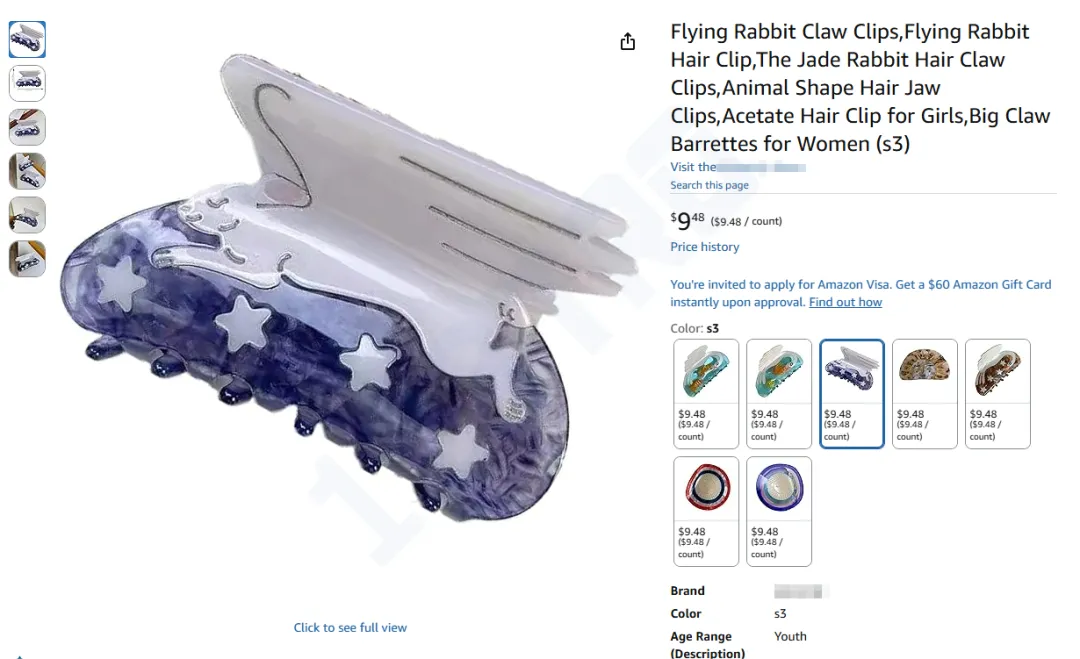
Task: Select the third product thumbnail
Action: [x=27, y=127]
